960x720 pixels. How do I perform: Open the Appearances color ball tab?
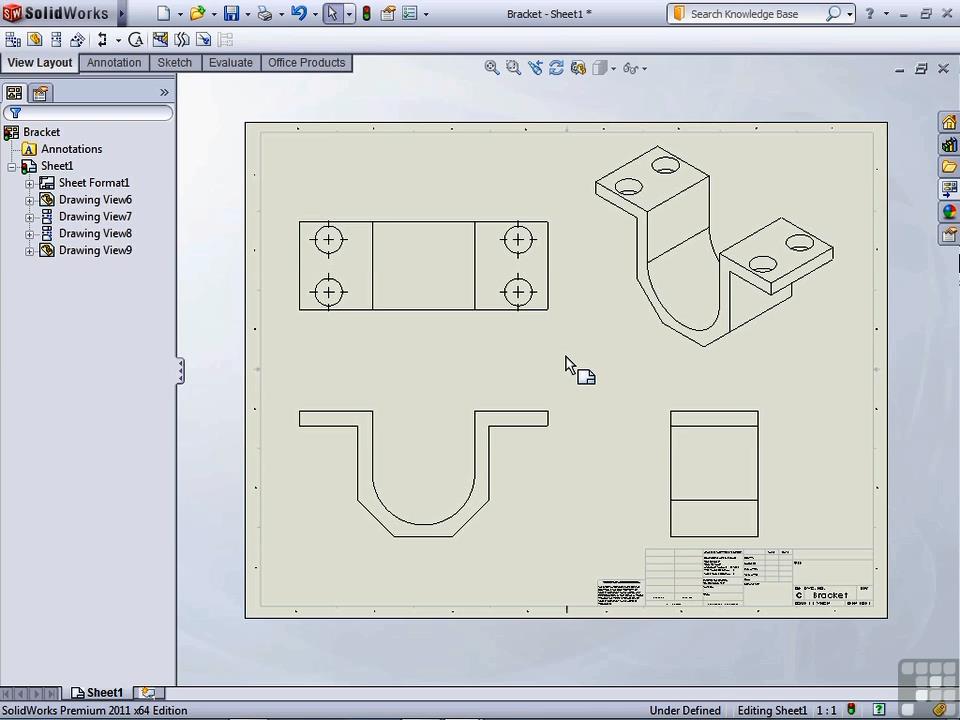point(949,212)
